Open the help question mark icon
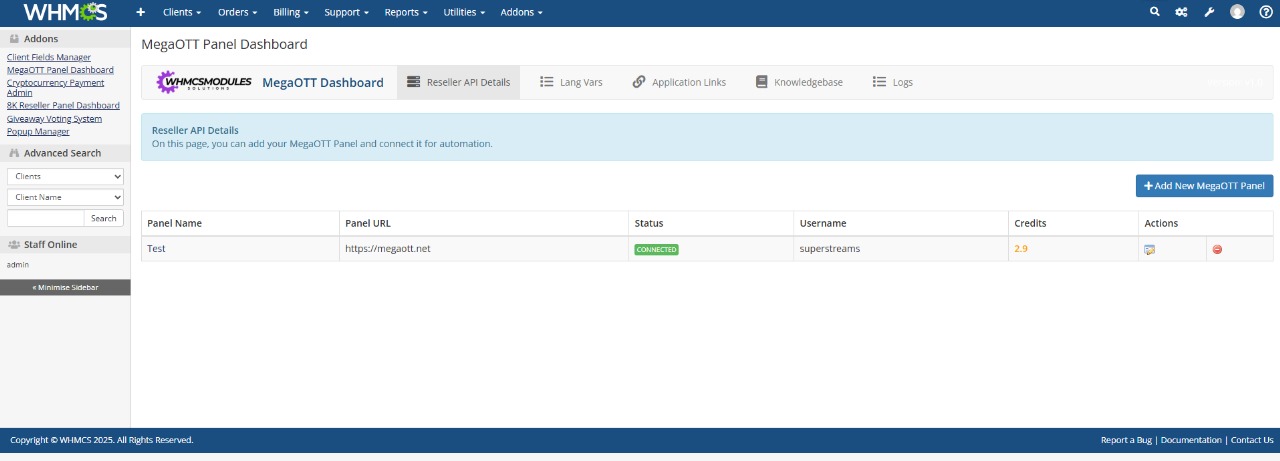 tap(1266, 12)
